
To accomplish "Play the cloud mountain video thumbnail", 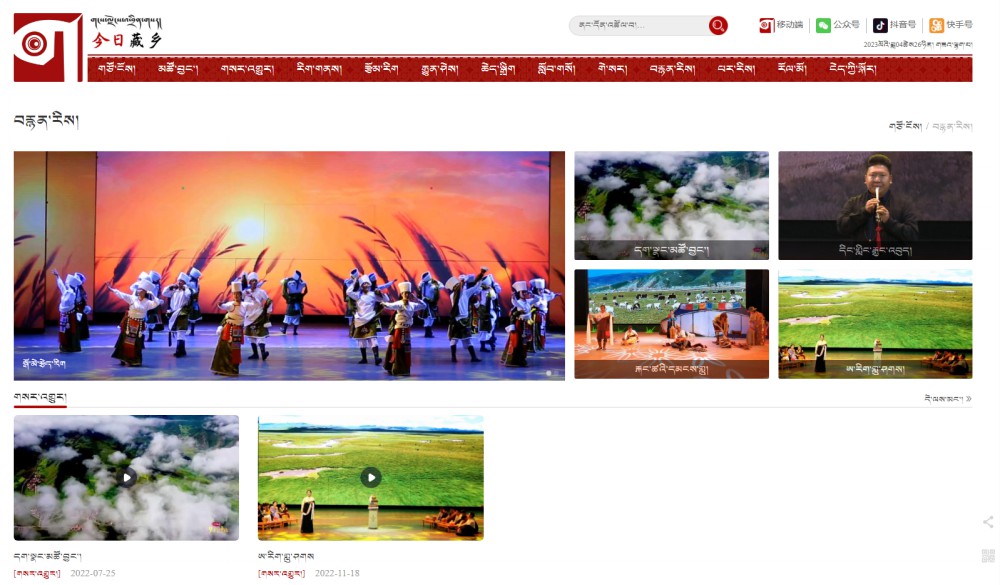I will (126, 477).
